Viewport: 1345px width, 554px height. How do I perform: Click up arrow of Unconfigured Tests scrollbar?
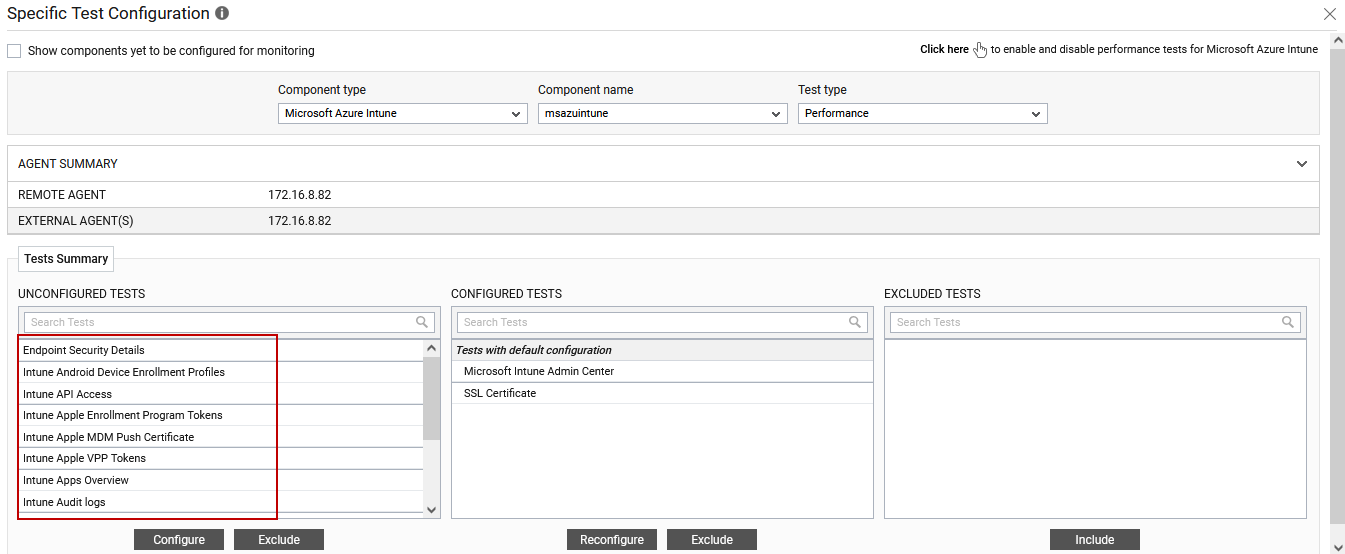coord(432,349)
